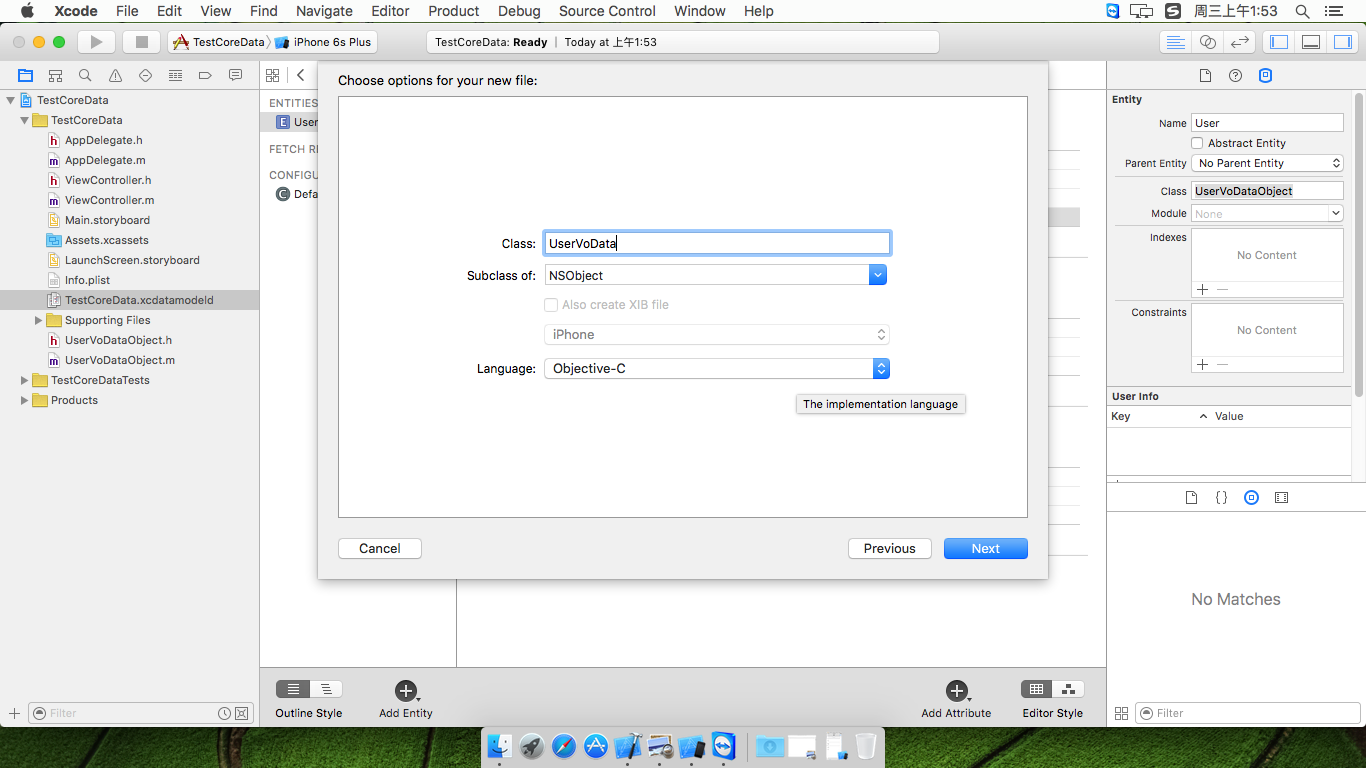This screenshot has width=1366, height=768.
Task: Show the Quick Help inspector
Action: [1235, 76]
